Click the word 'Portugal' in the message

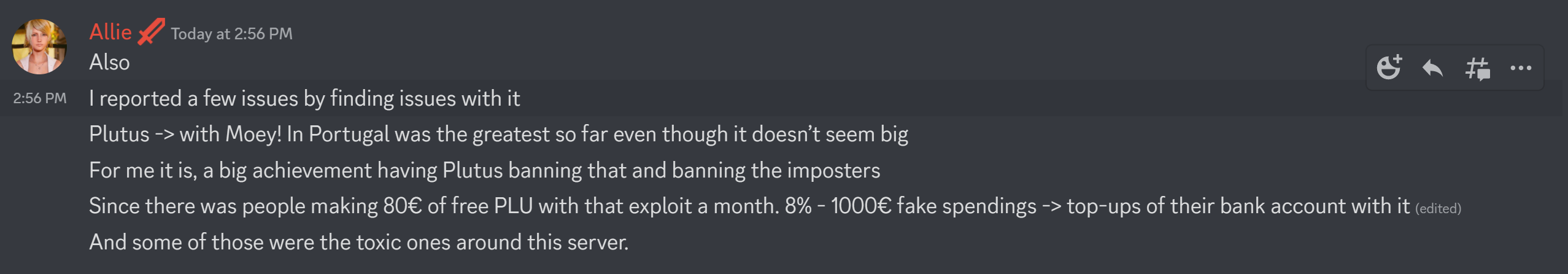point(349,134)
